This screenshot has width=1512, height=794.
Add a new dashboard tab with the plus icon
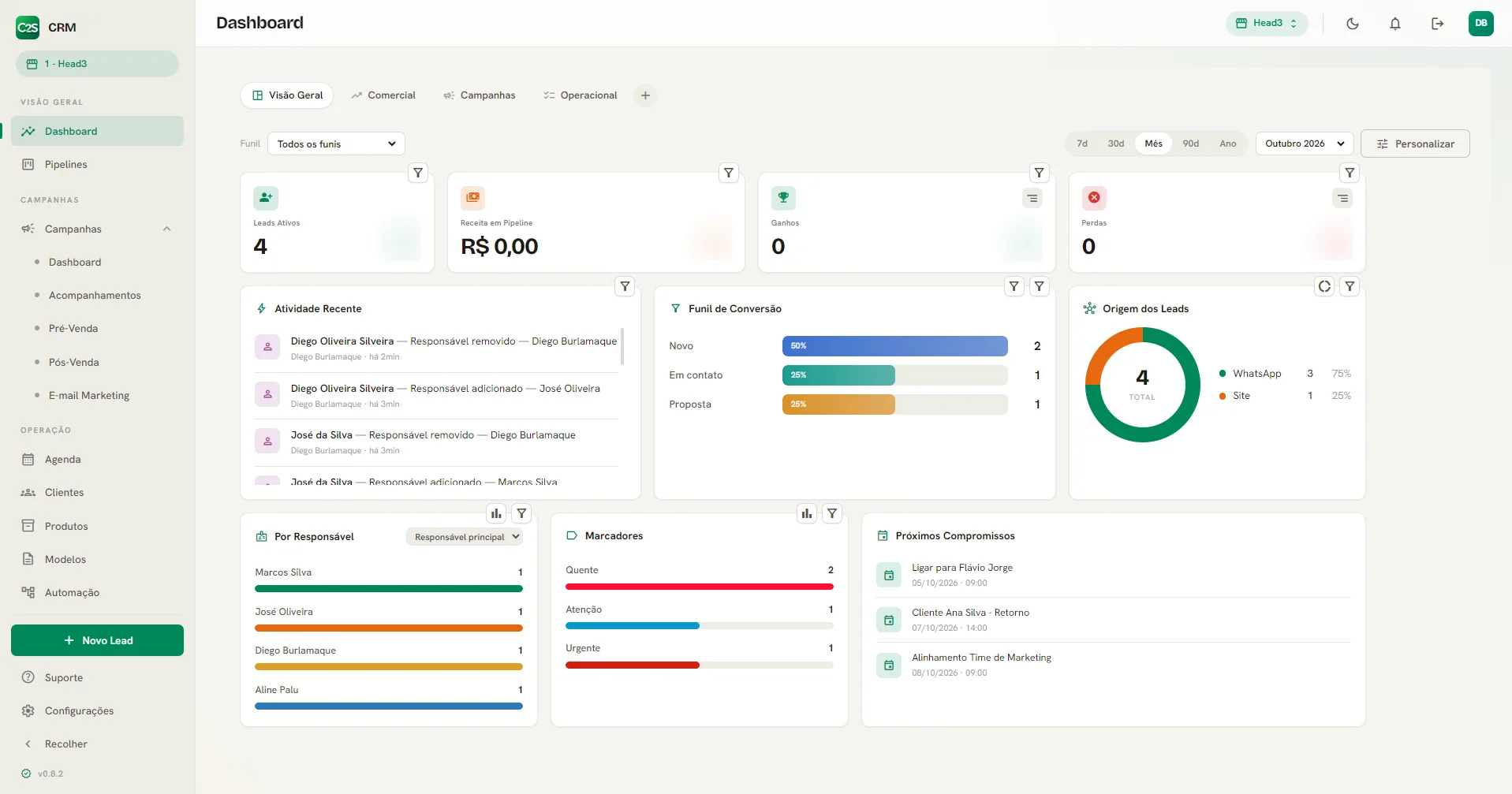pos(645,95)
